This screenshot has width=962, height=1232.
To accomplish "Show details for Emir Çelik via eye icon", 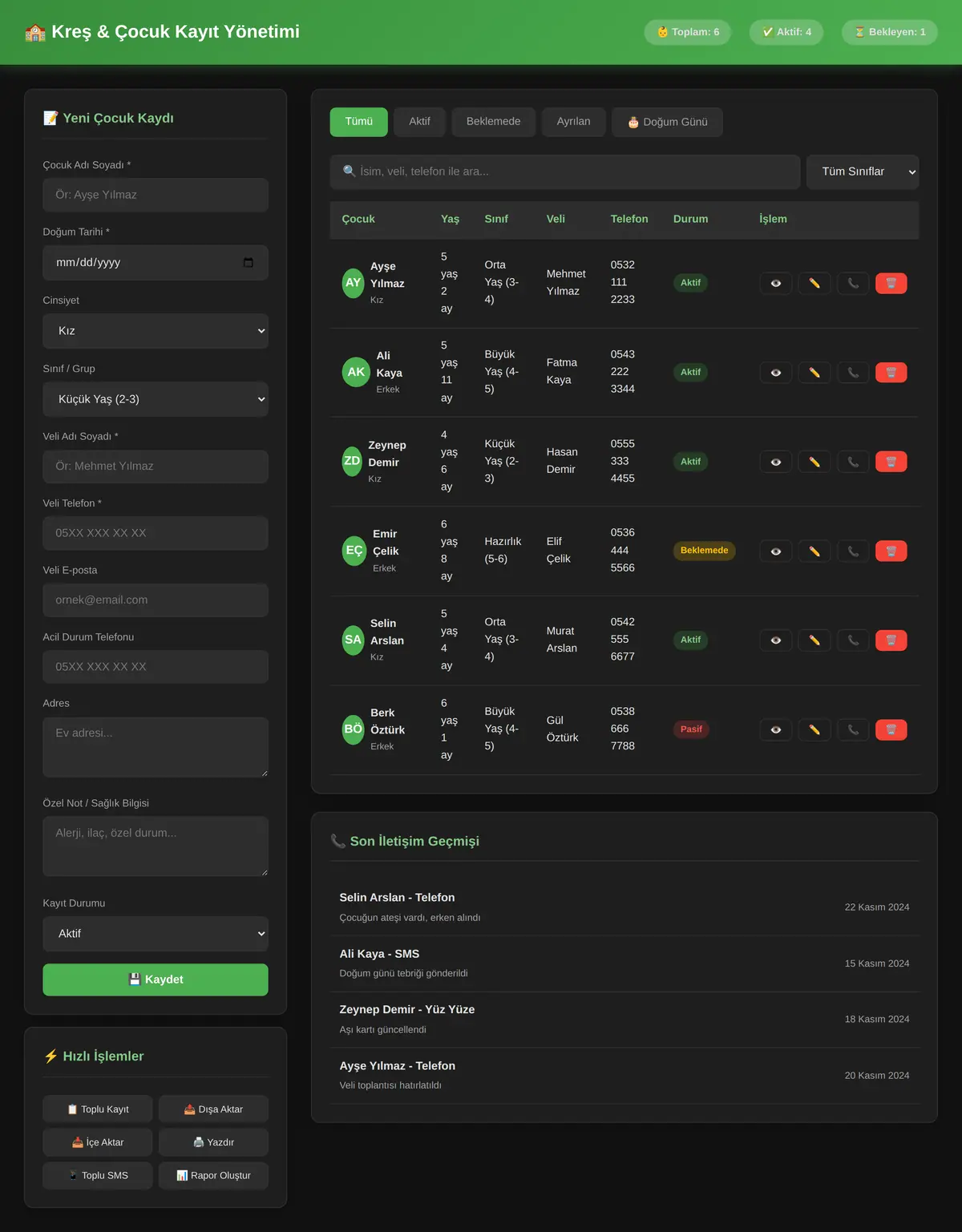I will [775, 551].
